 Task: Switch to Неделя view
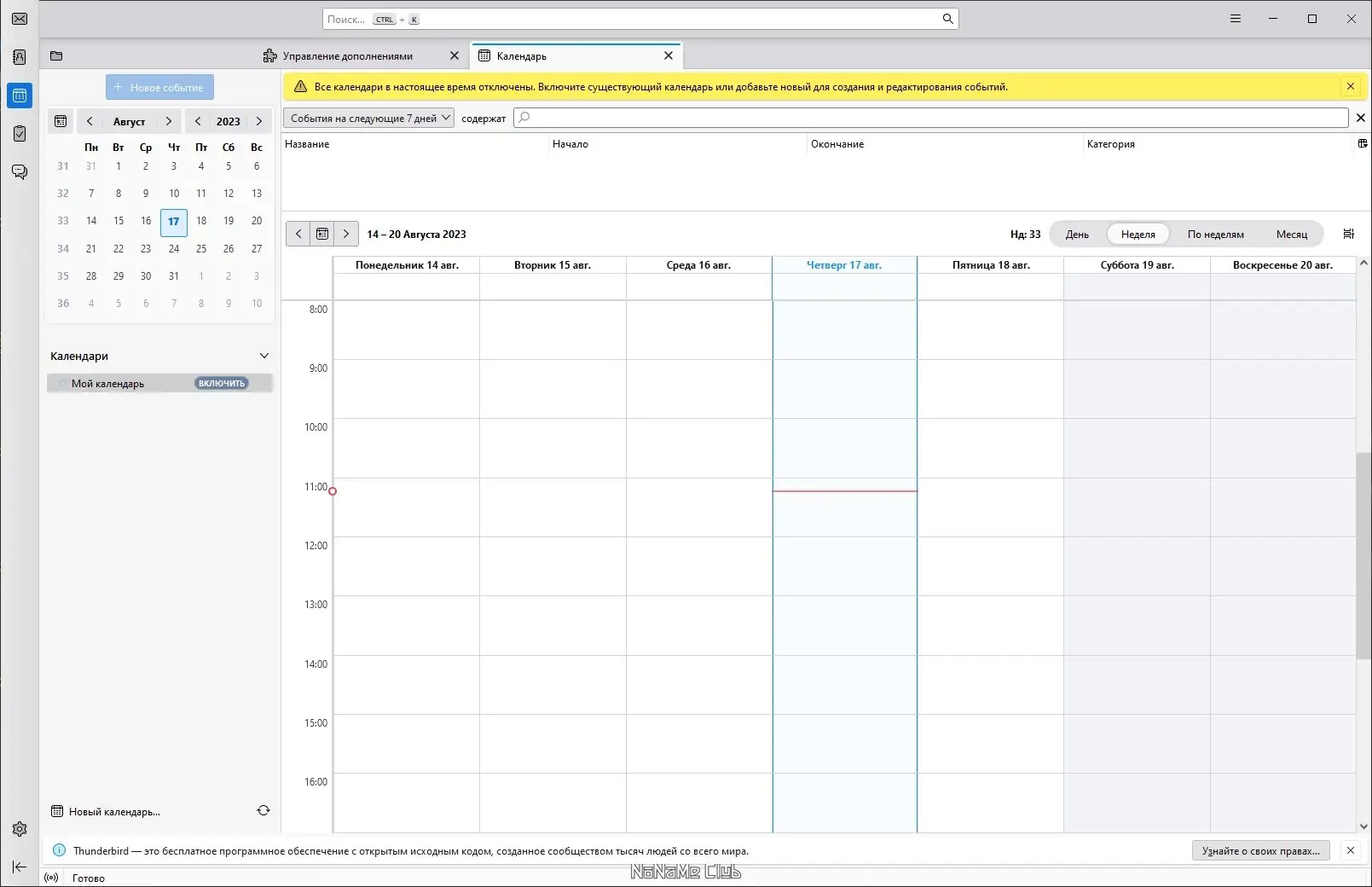point(1138,235)
